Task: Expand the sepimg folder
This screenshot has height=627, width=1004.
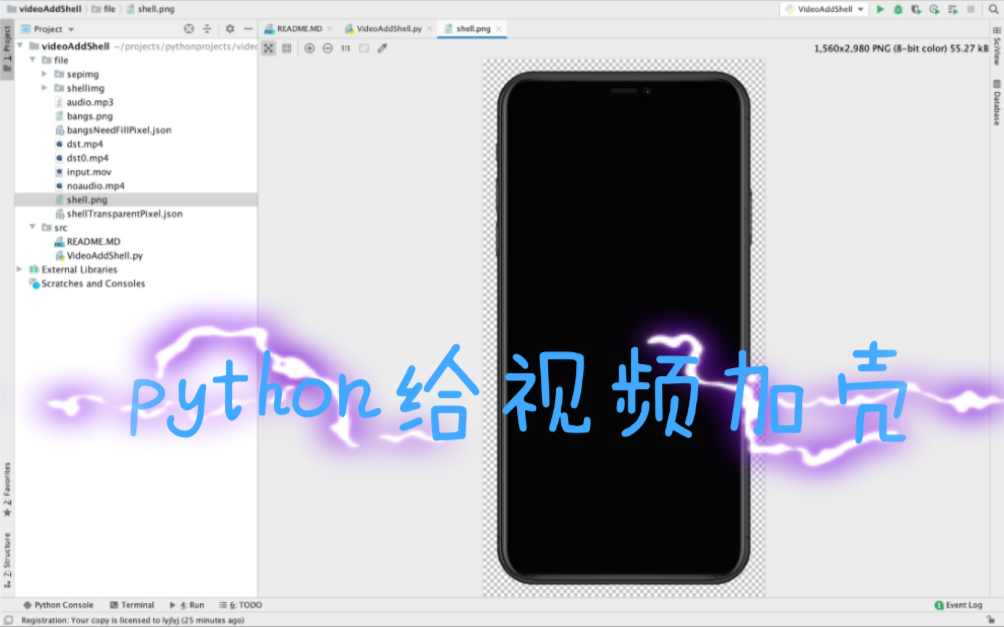Action: point(43,73)
